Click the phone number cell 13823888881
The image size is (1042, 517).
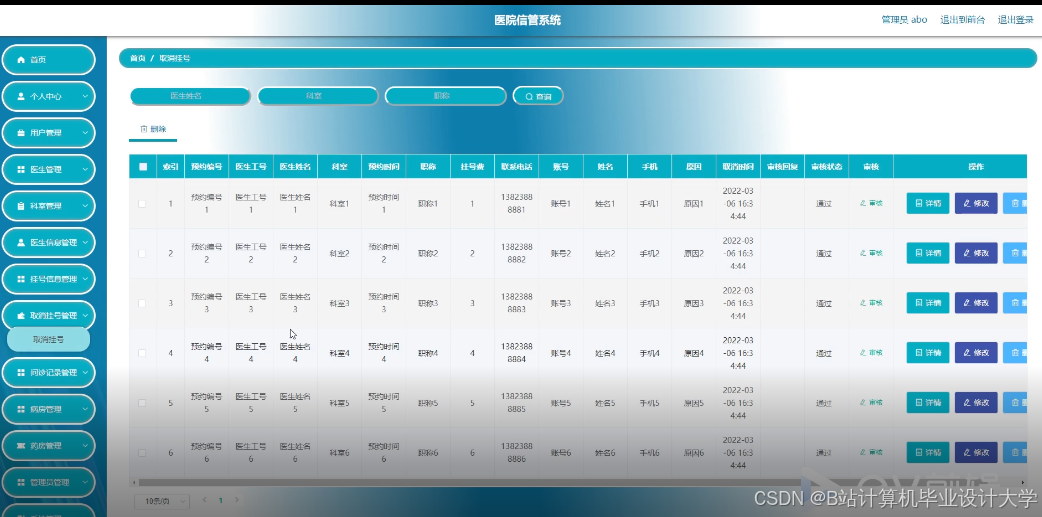click(516, 203)
